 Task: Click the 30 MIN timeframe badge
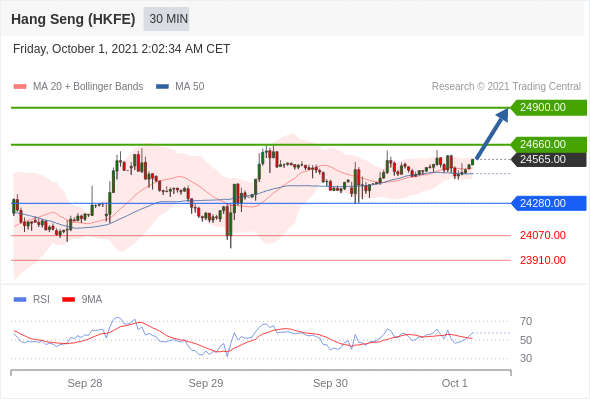pos(166,19)
